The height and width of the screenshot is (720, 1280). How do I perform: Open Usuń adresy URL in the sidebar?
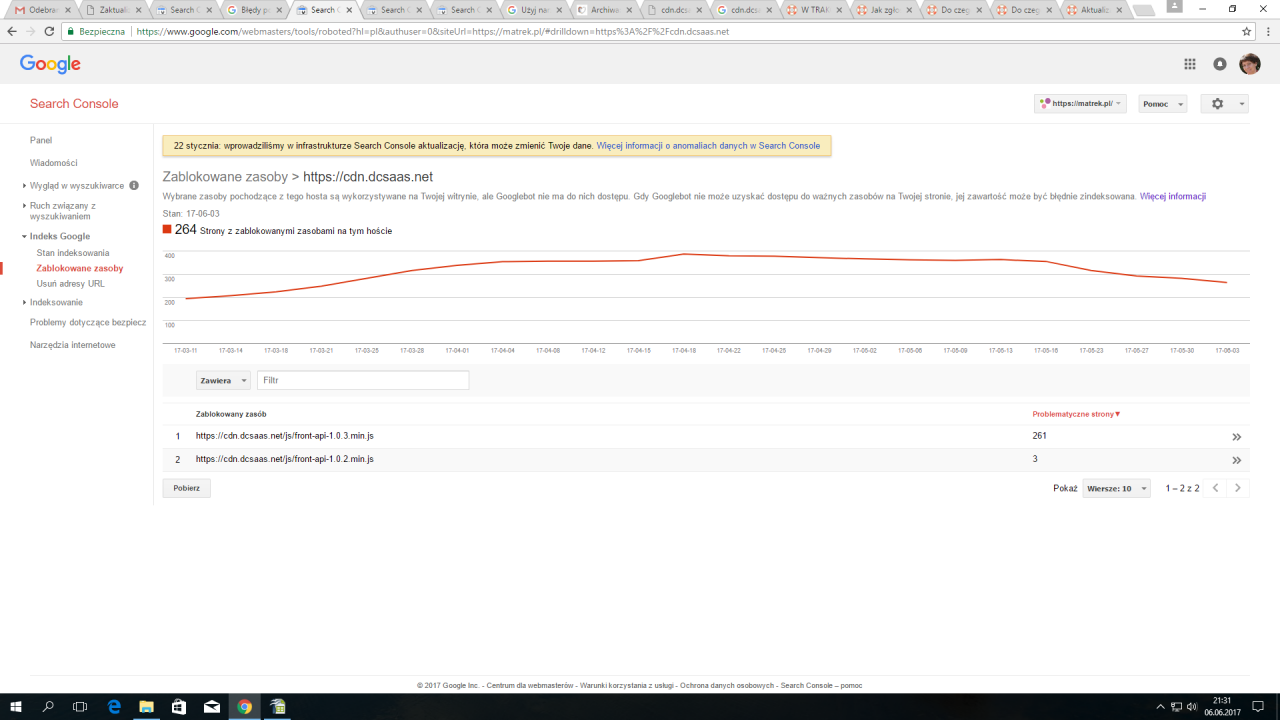[70, 284]
